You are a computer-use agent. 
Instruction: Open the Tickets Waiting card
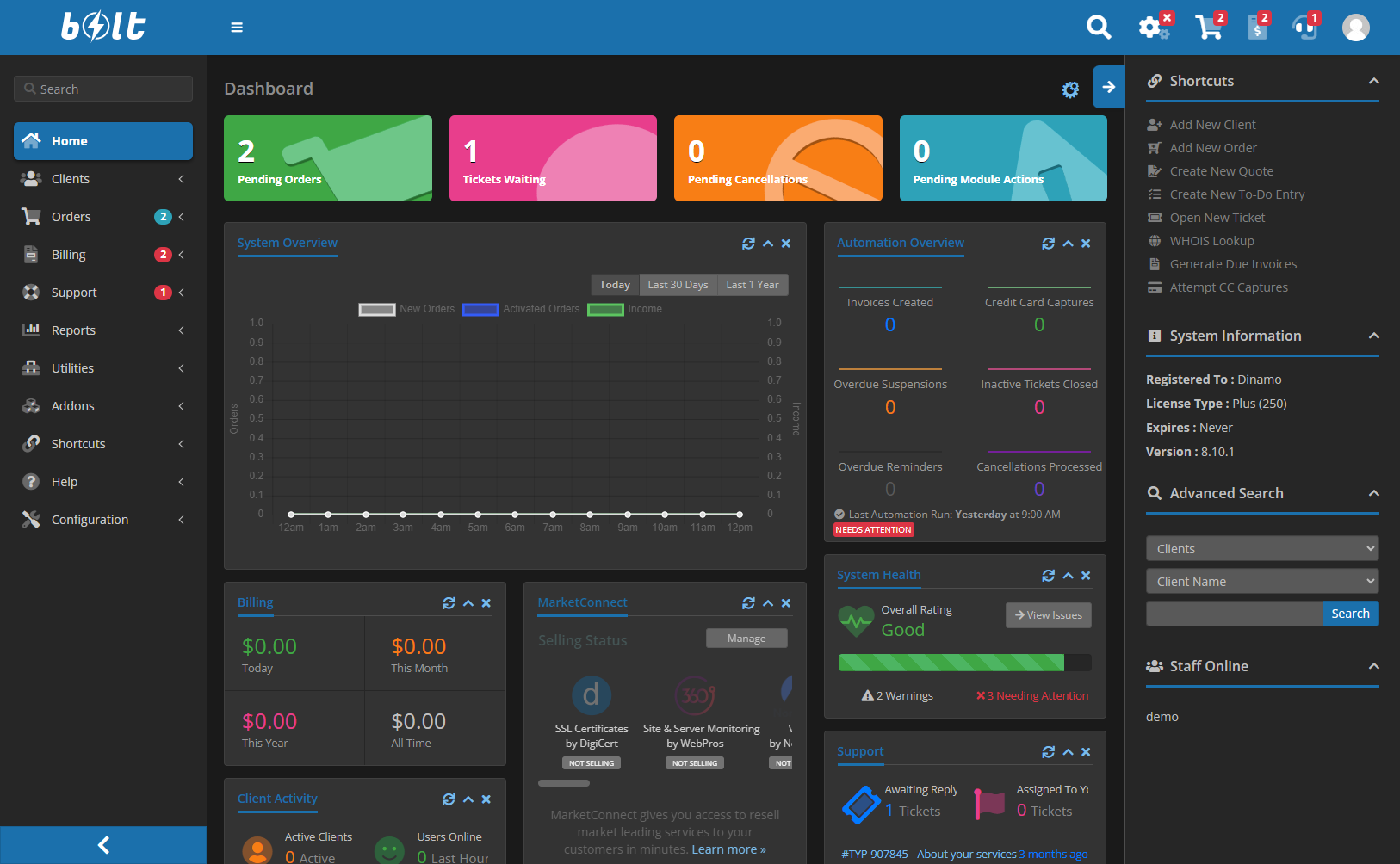point(553,158)
